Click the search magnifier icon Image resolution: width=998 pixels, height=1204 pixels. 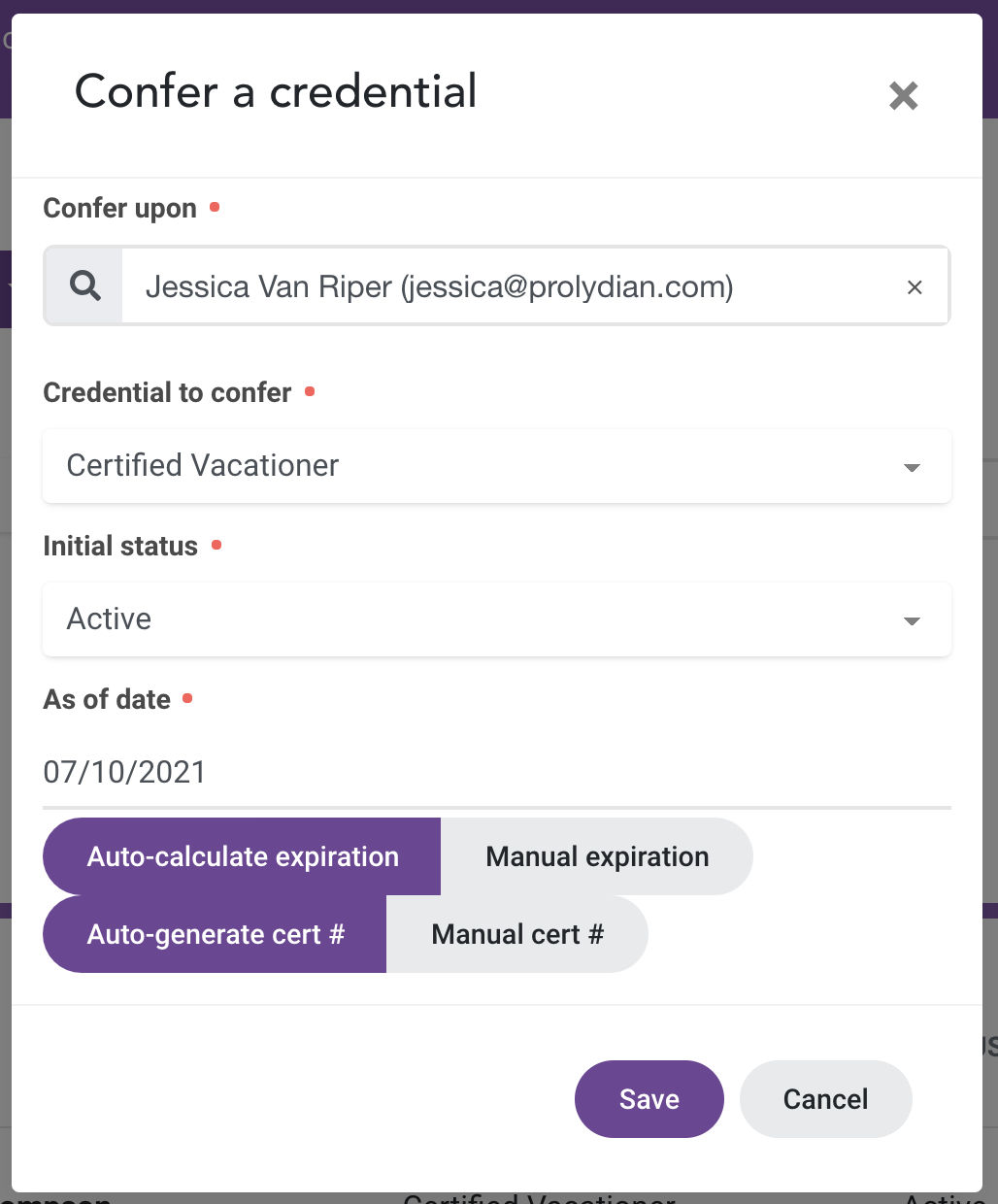tap(85, 285)
